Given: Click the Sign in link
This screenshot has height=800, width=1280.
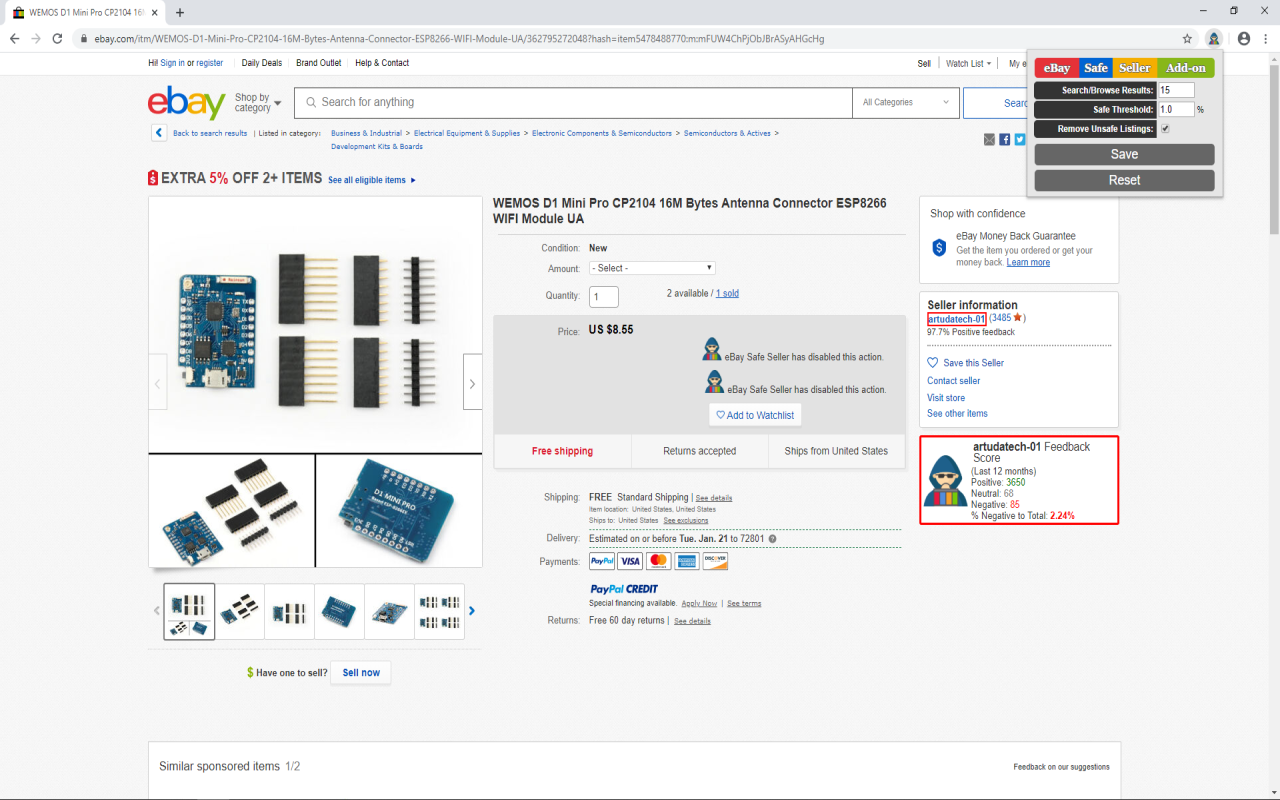Looking at the screenshot, I should point(172,63).
